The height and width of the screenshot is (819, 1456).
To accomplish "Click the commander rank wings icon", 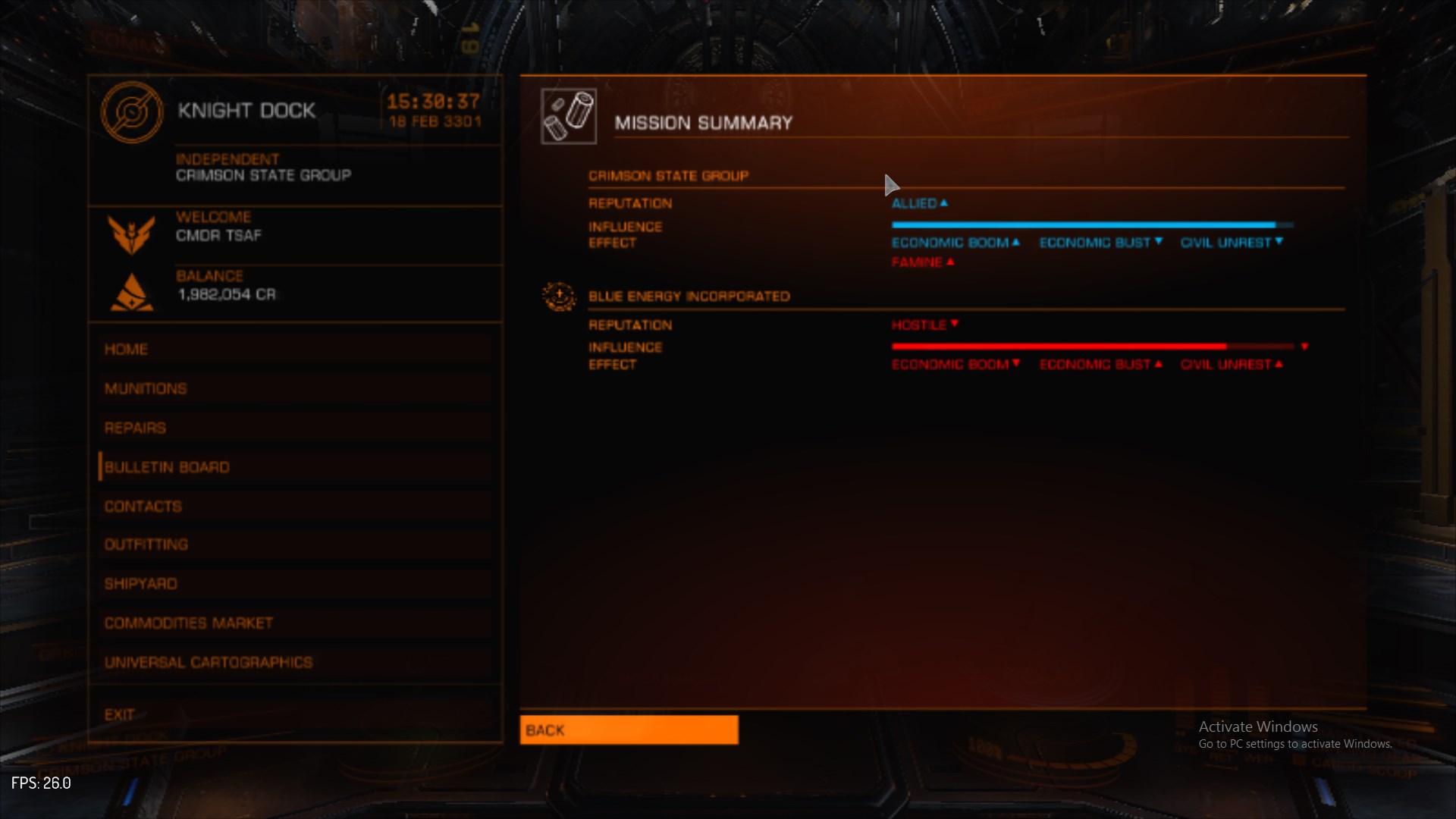I will 132,234.
